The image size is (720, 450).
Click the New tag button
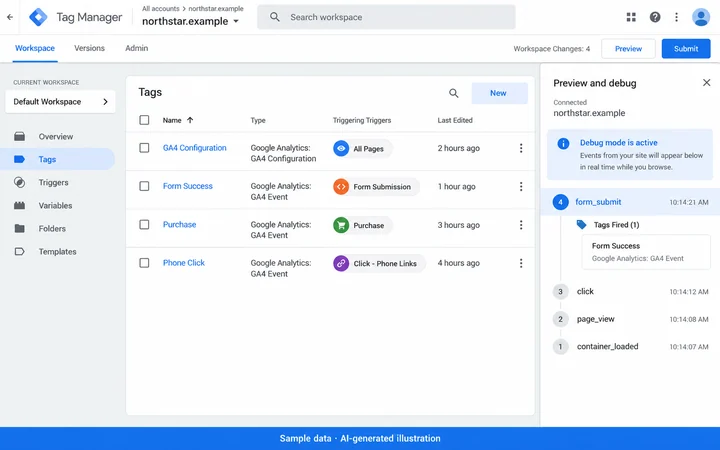click(x=499, y=93)
